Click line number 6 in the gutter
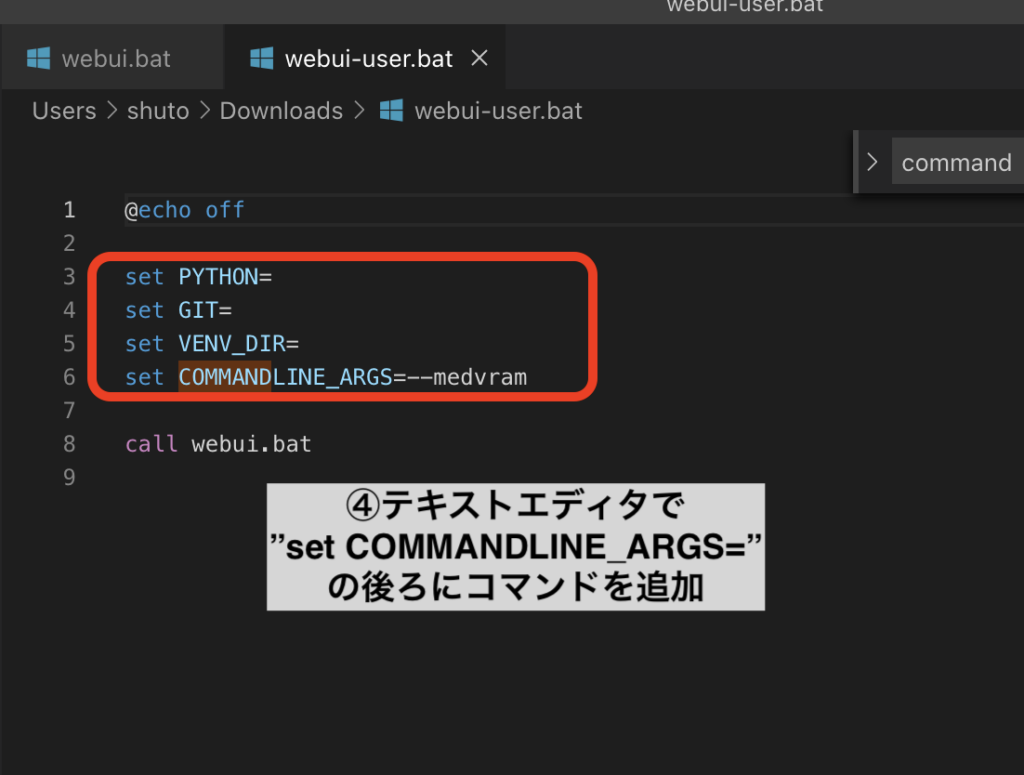1024x775 pixels. (69, 377)
